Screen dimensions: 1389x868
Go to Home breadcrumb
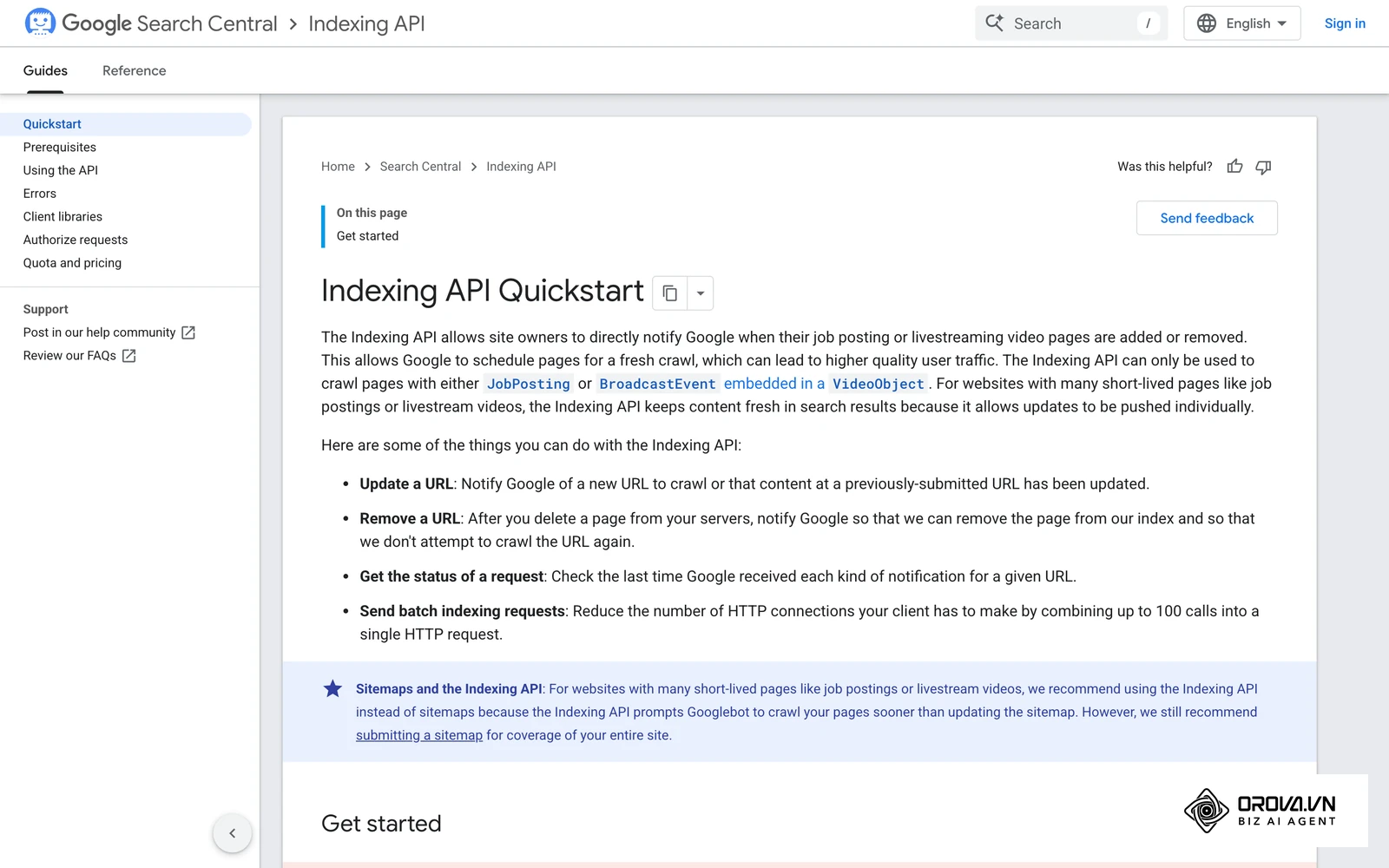tap(338, 167)
